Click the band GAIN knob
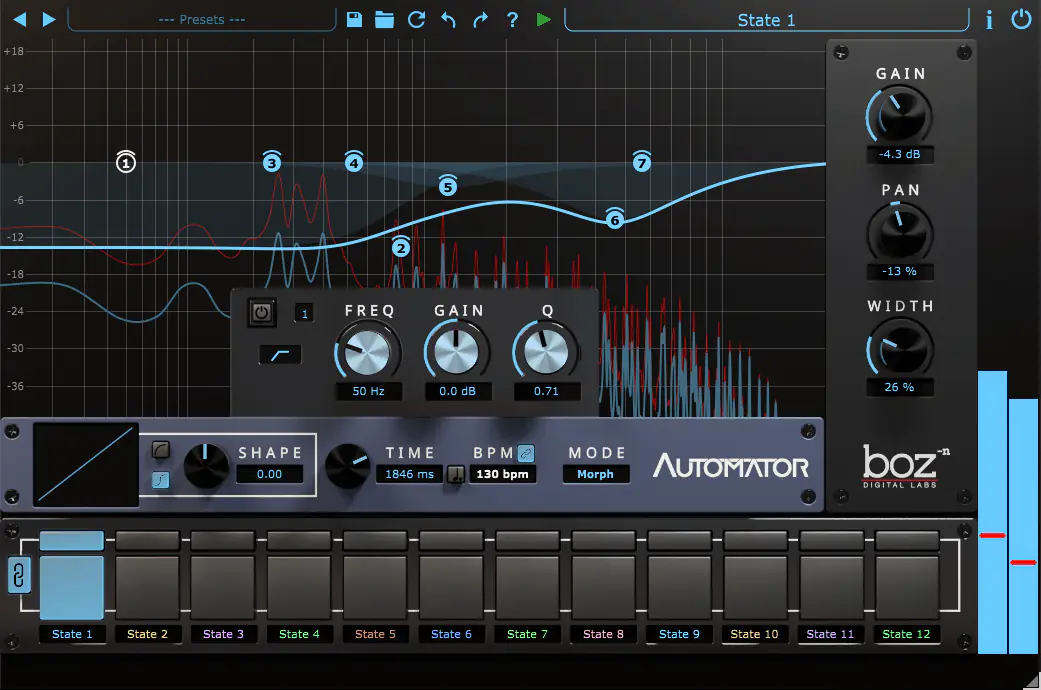 pos(457,351)
